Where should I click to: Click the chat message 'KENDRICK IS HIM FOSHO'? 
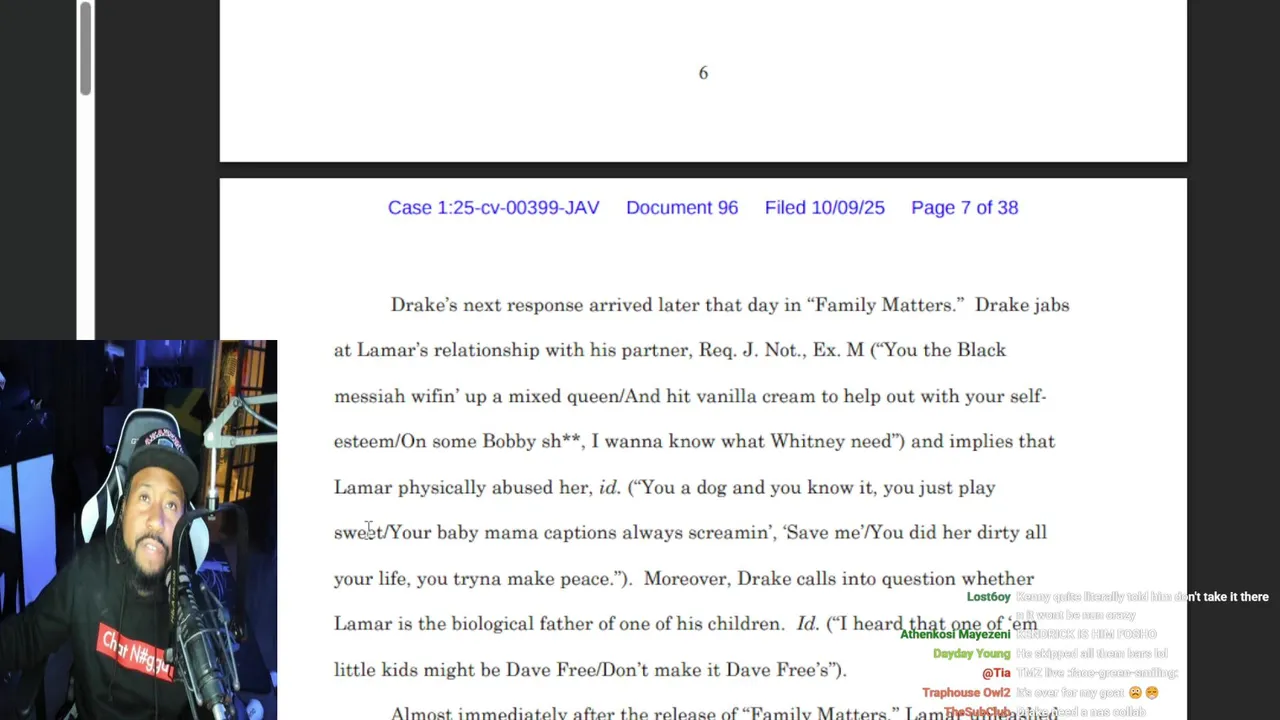click(1087, 634)
